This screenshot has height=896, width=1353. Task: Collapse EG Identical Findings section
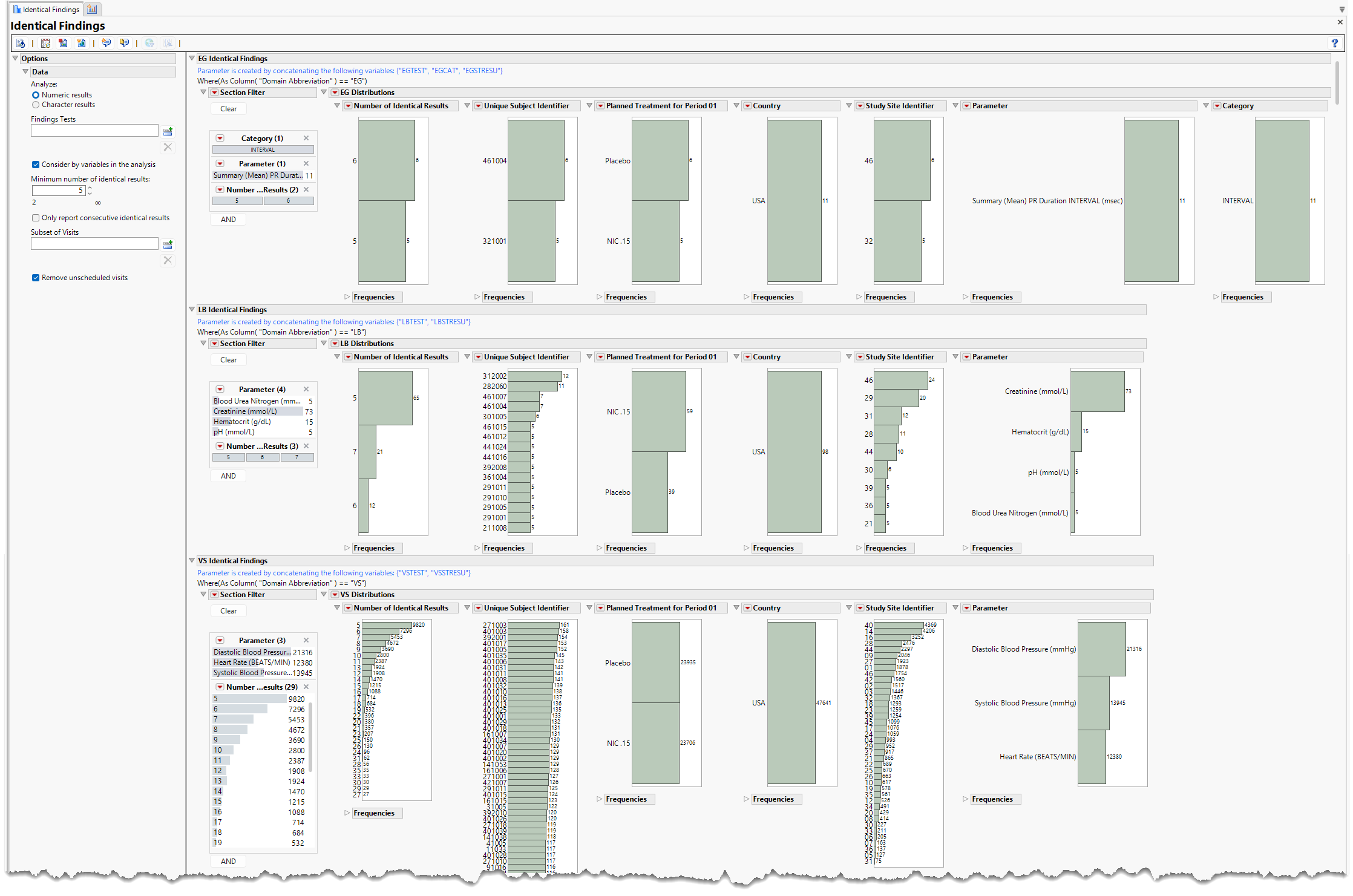click(x=192, y=59)
